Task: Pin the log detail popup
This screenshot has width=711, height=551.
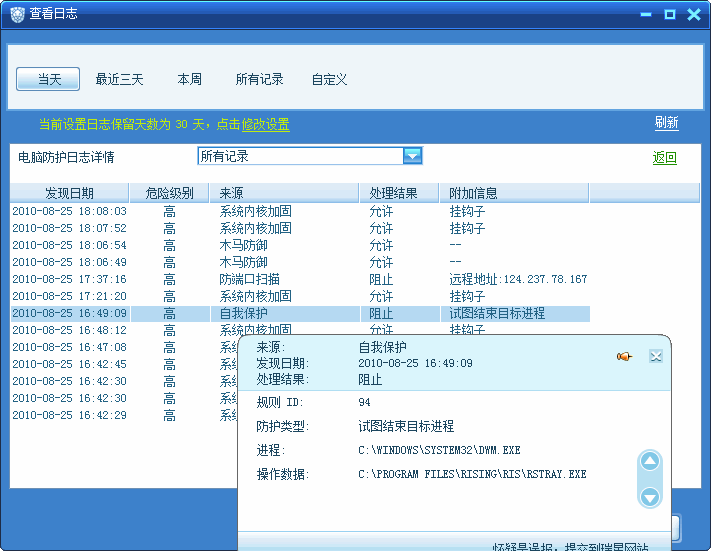Action: (x=625, y=356)
